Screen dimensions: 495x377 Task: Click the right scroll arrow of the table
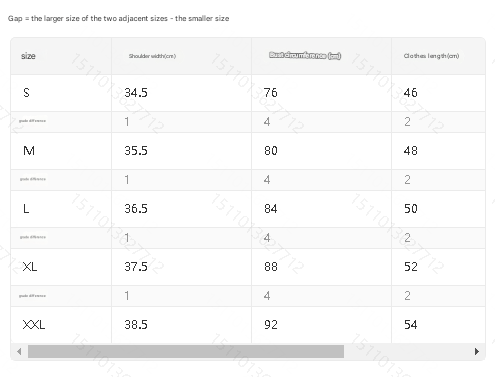tap(477, 351)
